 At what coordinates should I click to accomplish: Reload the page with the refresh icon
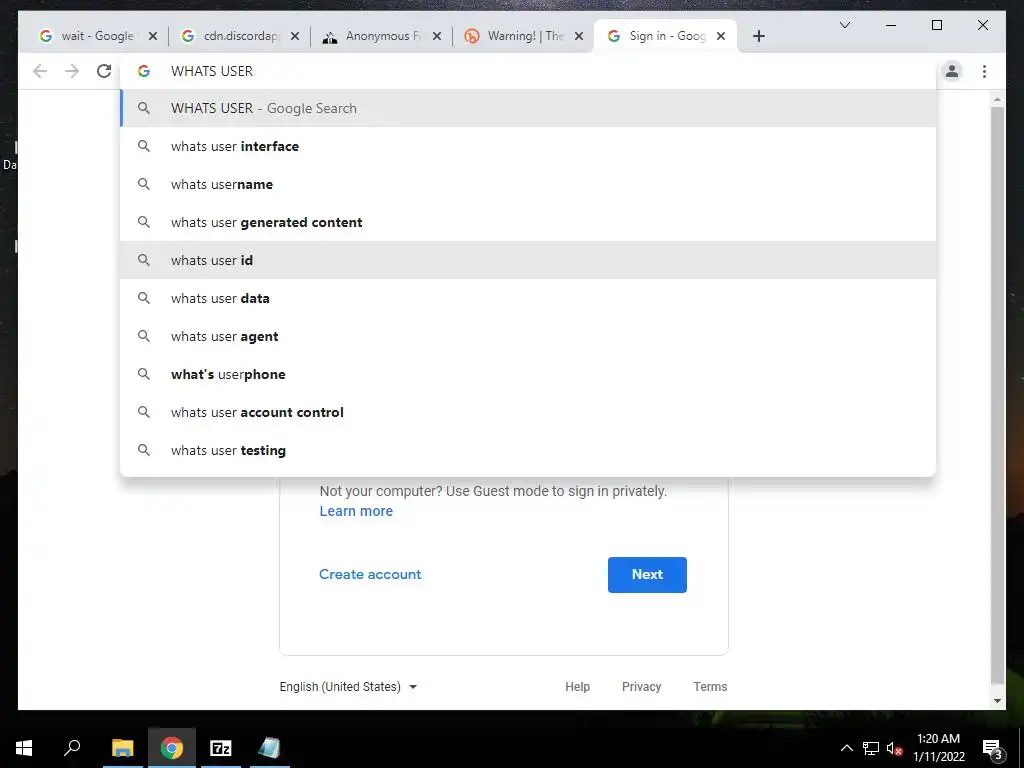(104, 71)
